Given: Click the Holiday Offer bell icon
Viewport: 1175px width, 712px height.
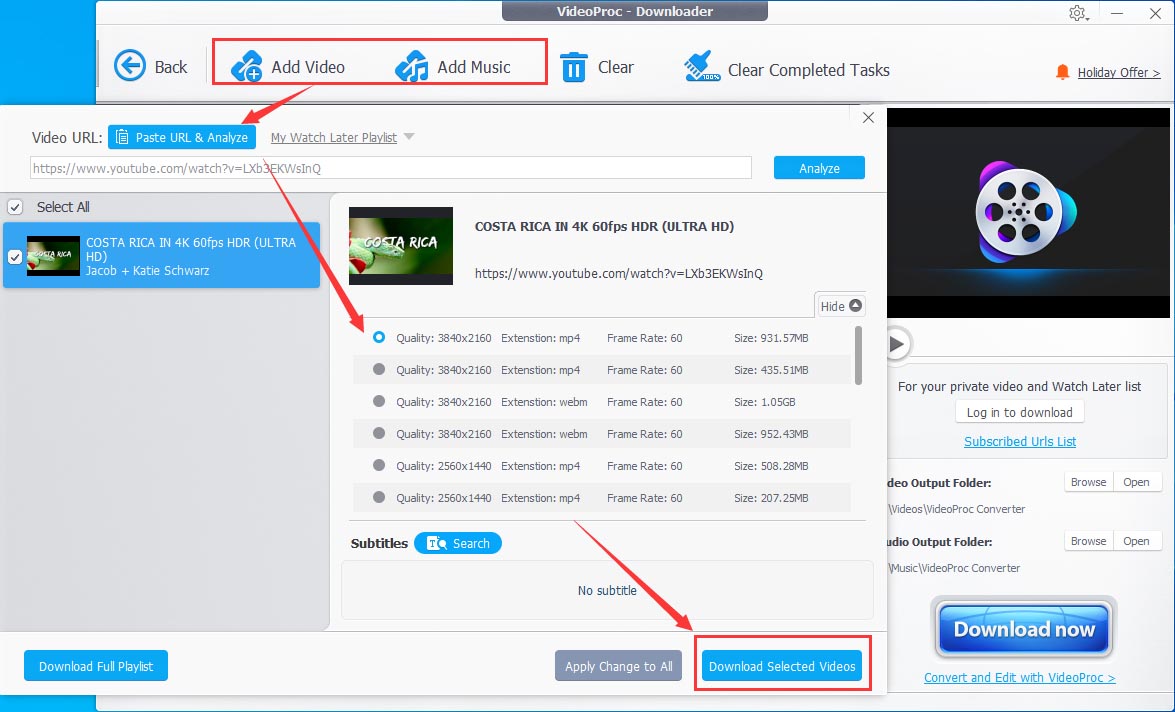Looking at the screenshot, I should (1062, 72).
